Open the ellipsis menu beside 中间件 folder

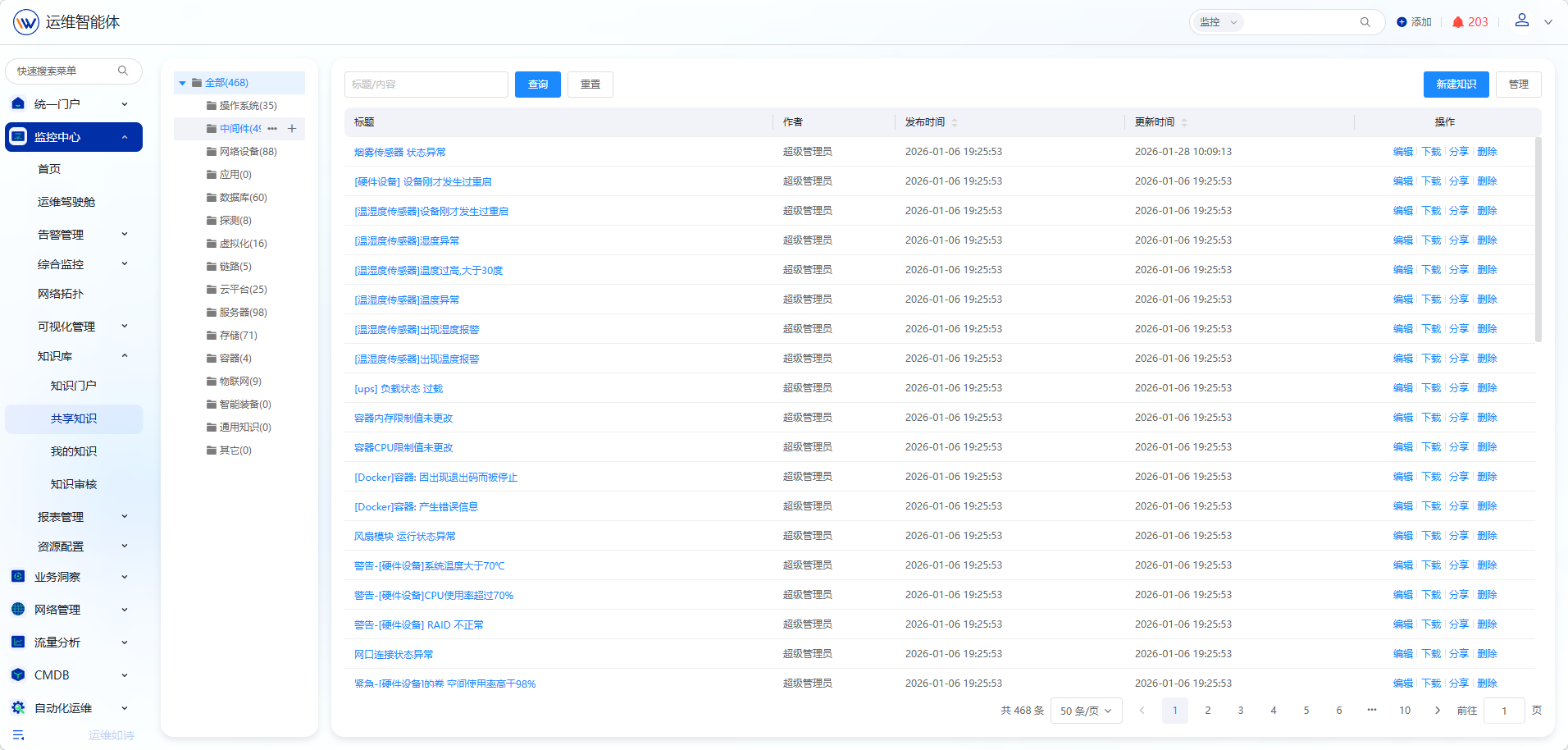click(x=272, y=129)
